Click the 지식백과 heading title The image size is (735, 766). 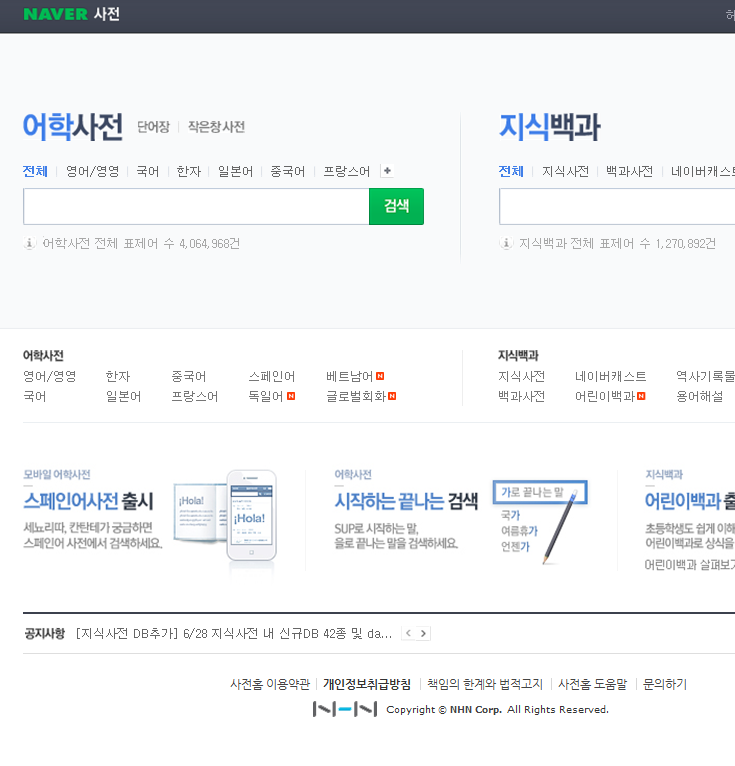[x=549, y=127]
